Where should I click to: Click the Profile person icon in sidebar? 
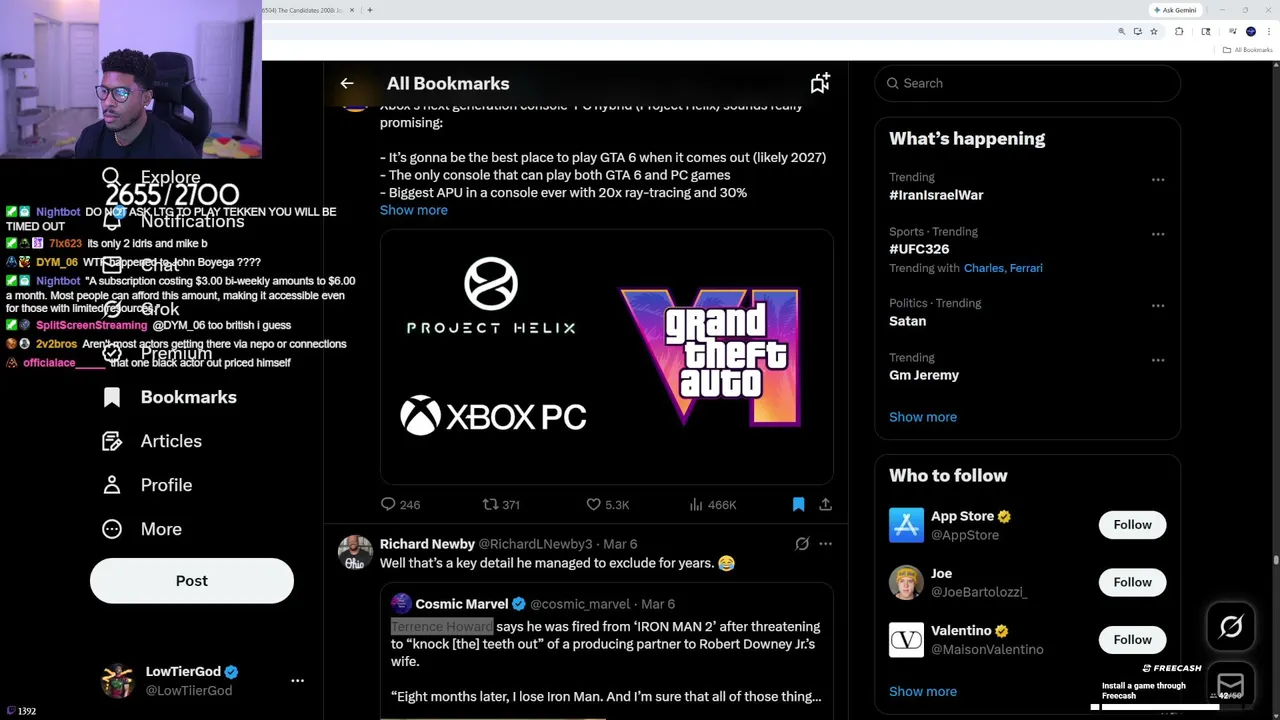112,485
